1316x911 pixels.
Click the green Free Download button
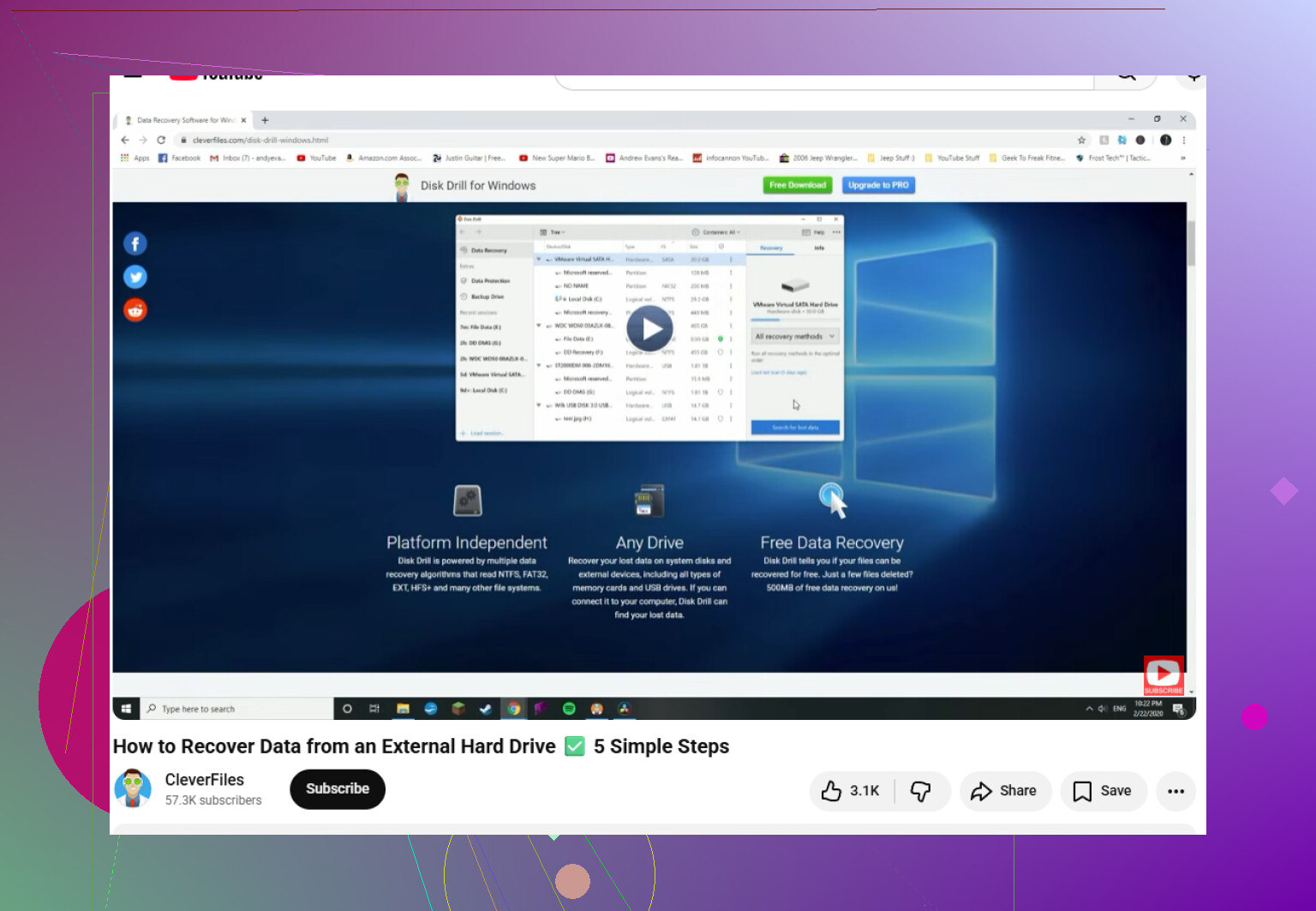point(797,185)
